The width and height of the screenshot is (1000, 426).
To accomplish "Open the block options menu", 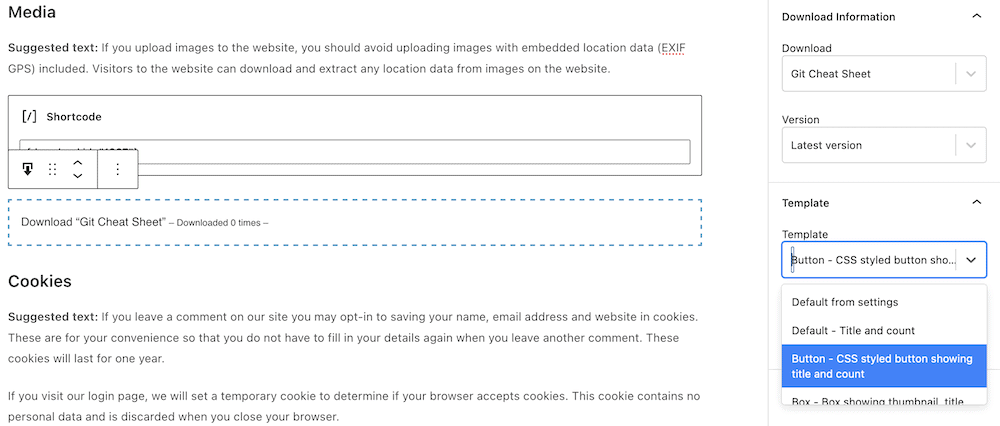I will point(117,169).
